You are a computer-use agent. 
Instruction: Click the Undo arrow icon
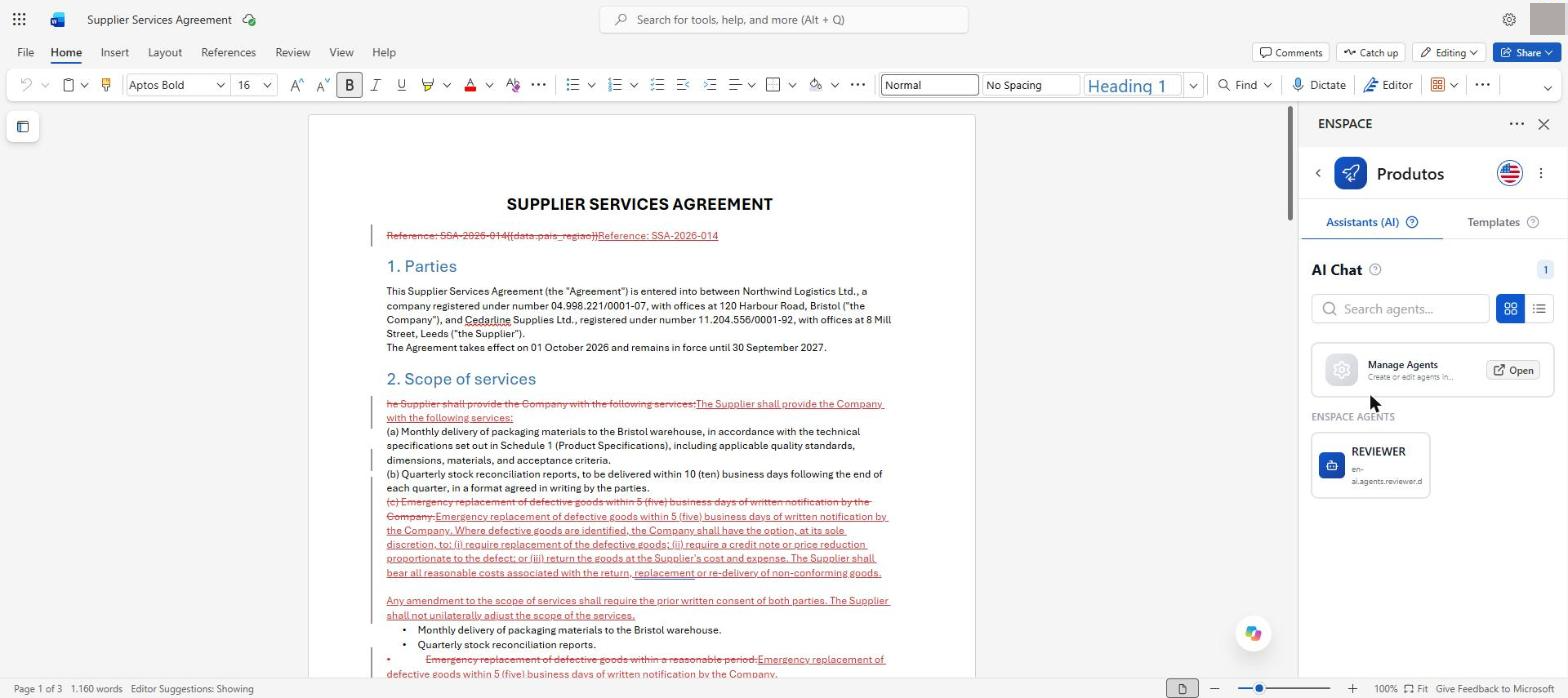coord(26,85)
